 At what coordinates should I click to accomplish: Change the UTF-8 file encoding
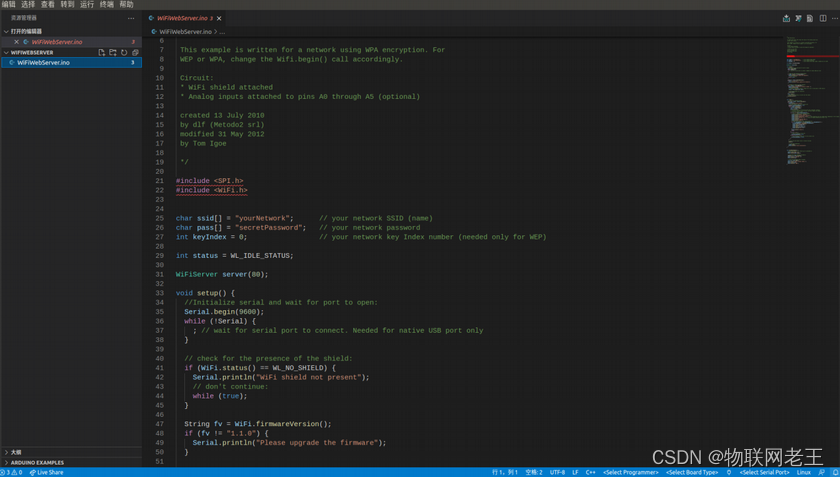coord(557,472)
